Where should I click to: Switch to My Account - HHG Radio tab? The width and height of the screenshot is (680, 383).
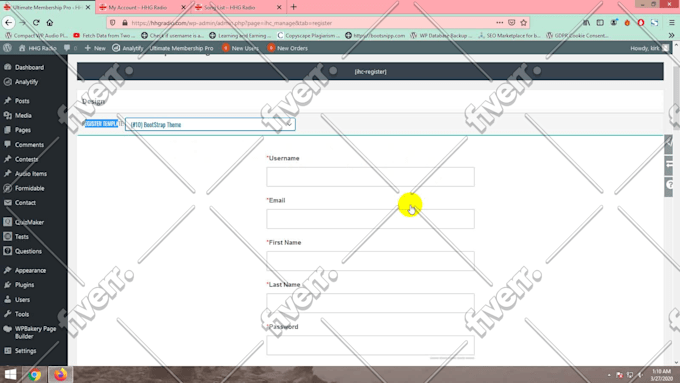(138, 7)
